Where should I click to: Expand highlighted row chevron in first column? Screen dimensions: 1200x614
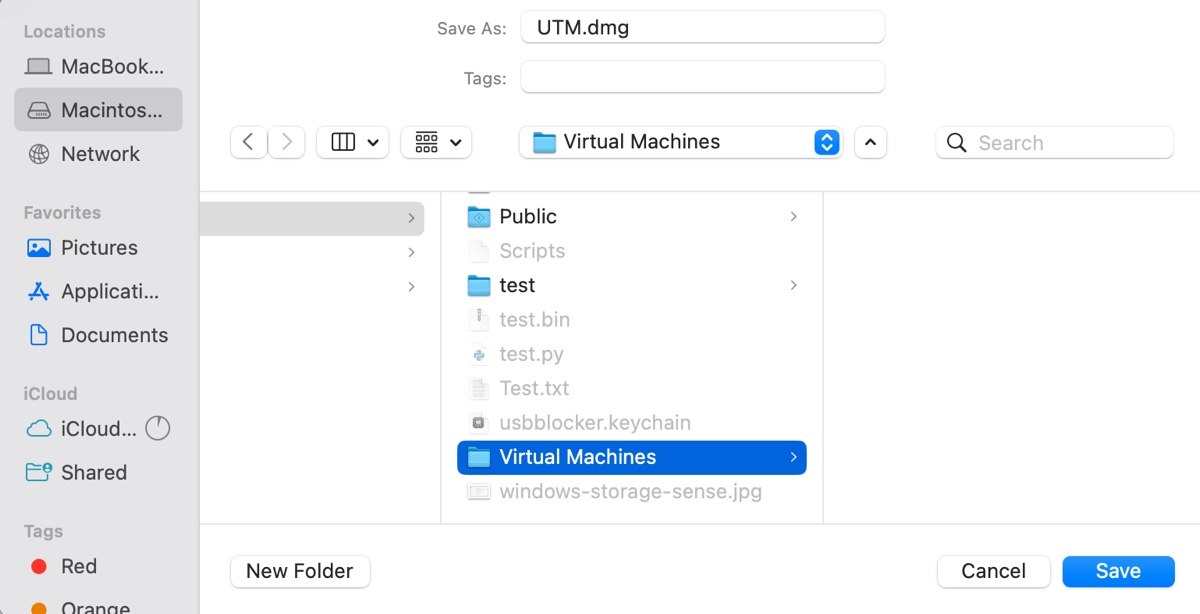coord(411,218)
